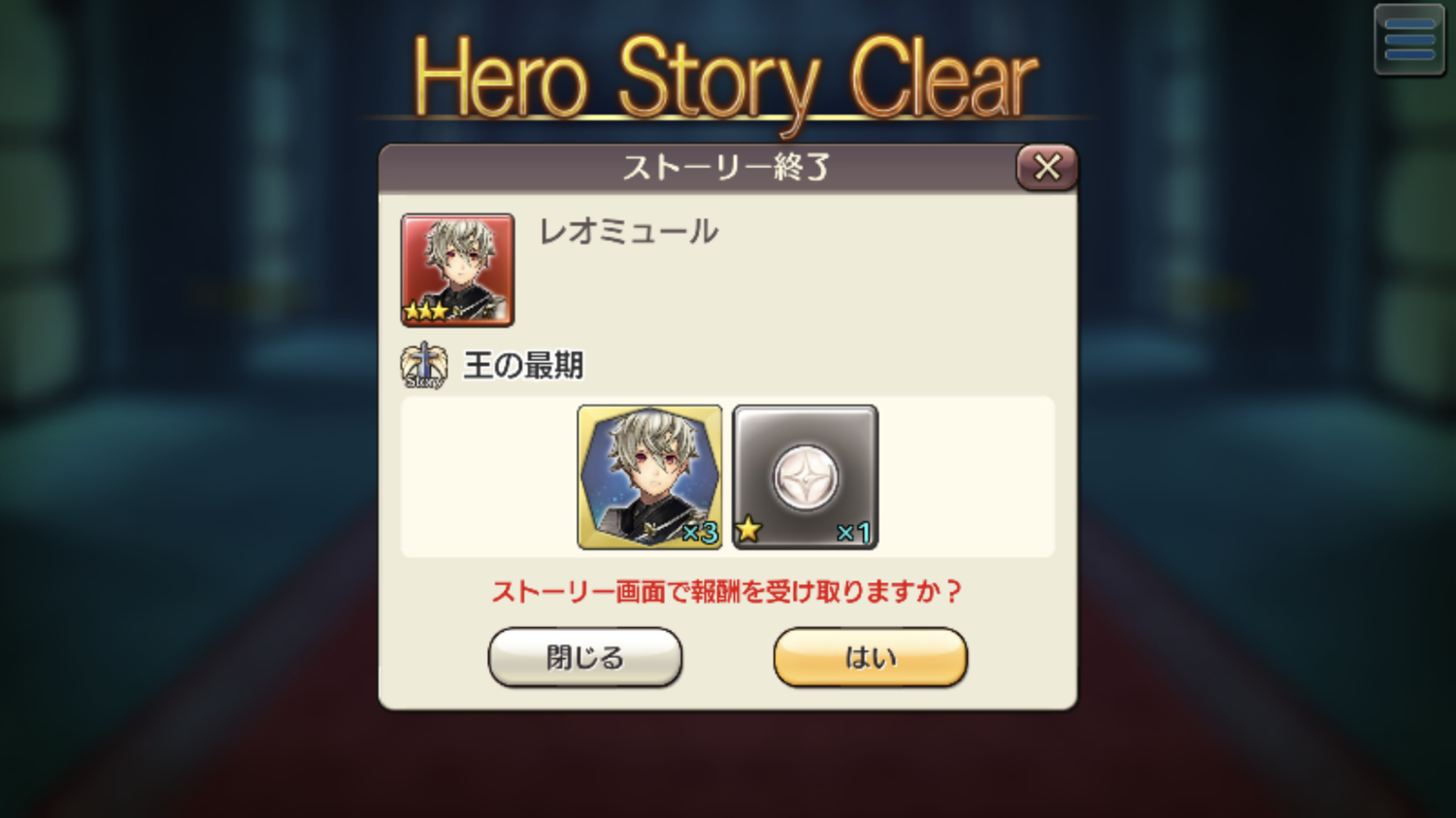Click the ×1 quantity on the silver coin
The height and width of the screenshot is (818, 1456).
click(854, 533)
